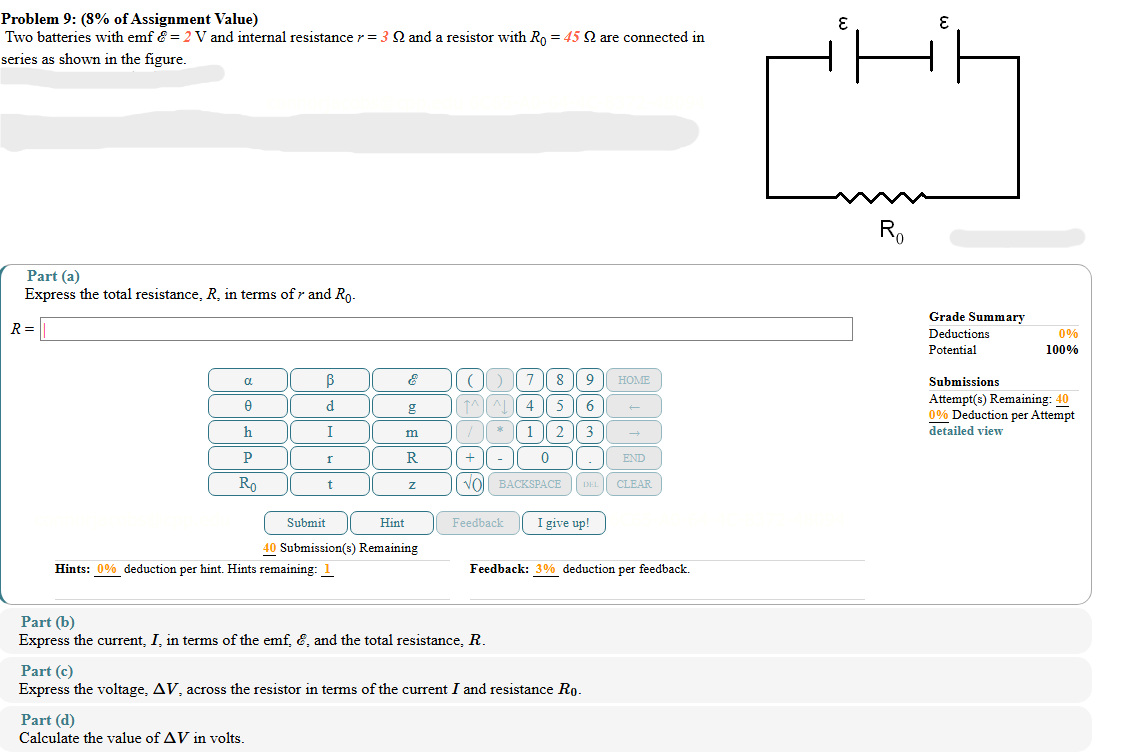Viewport: 1123px width, 754px height.
Task: Click the END key on the palette
Action: click(x=632, y=458)
